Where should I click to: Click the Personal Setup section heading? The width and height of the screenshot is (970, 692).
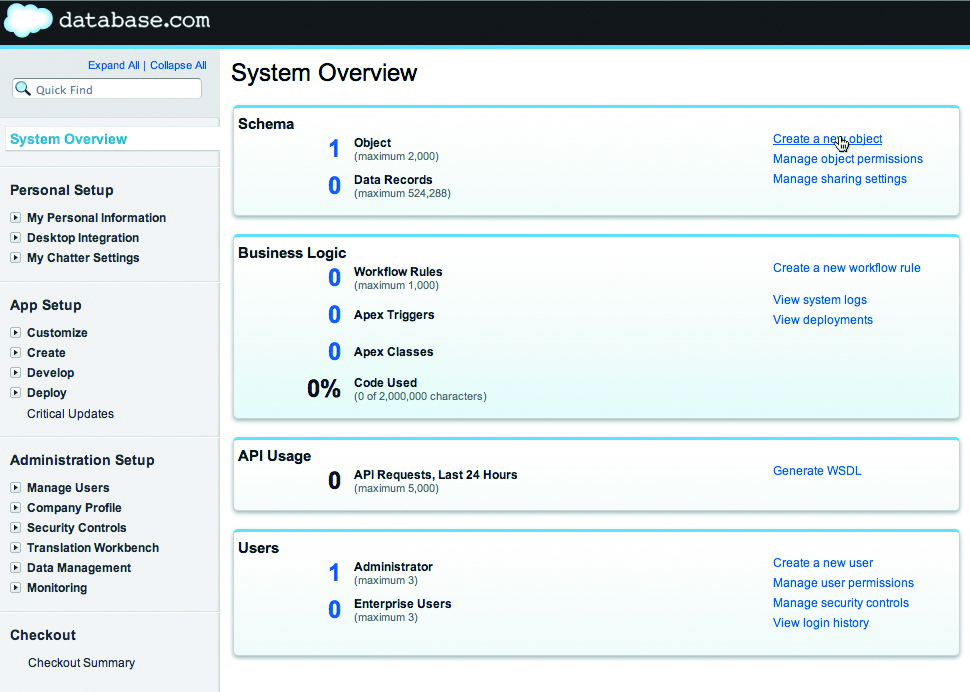pyautogui.click(x=62, y=190)
